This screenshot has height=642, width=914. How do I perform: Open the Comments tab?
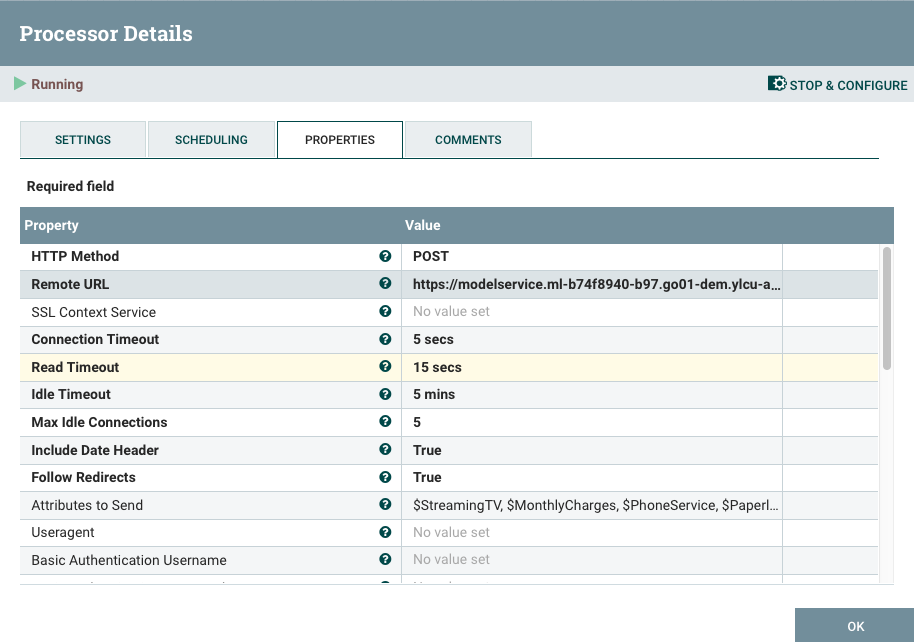(x=468, y=140)
